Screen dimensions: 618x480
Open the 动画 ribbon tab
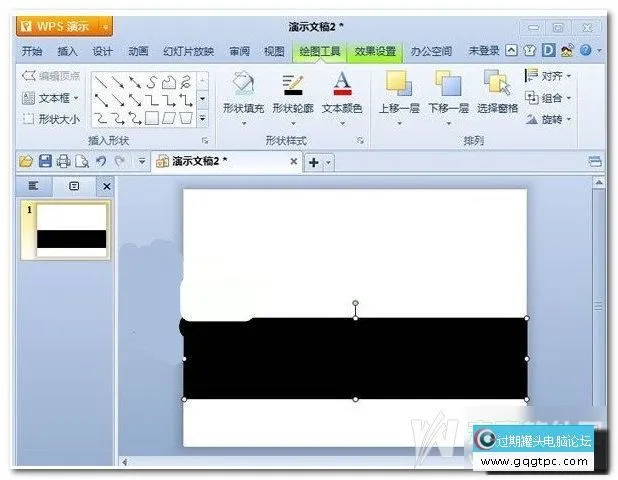(x=138, y=51)
